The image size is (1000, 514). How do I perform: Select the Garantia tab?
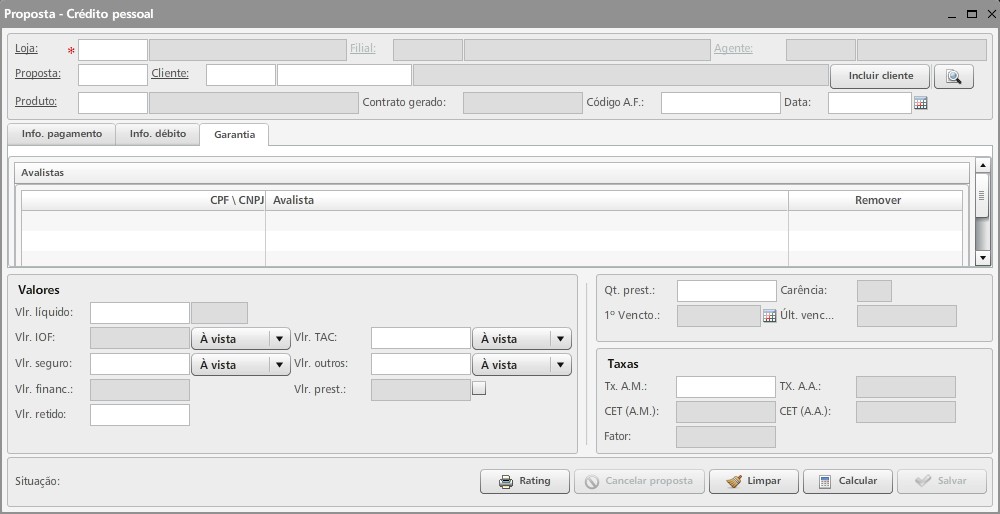[234, 135]
